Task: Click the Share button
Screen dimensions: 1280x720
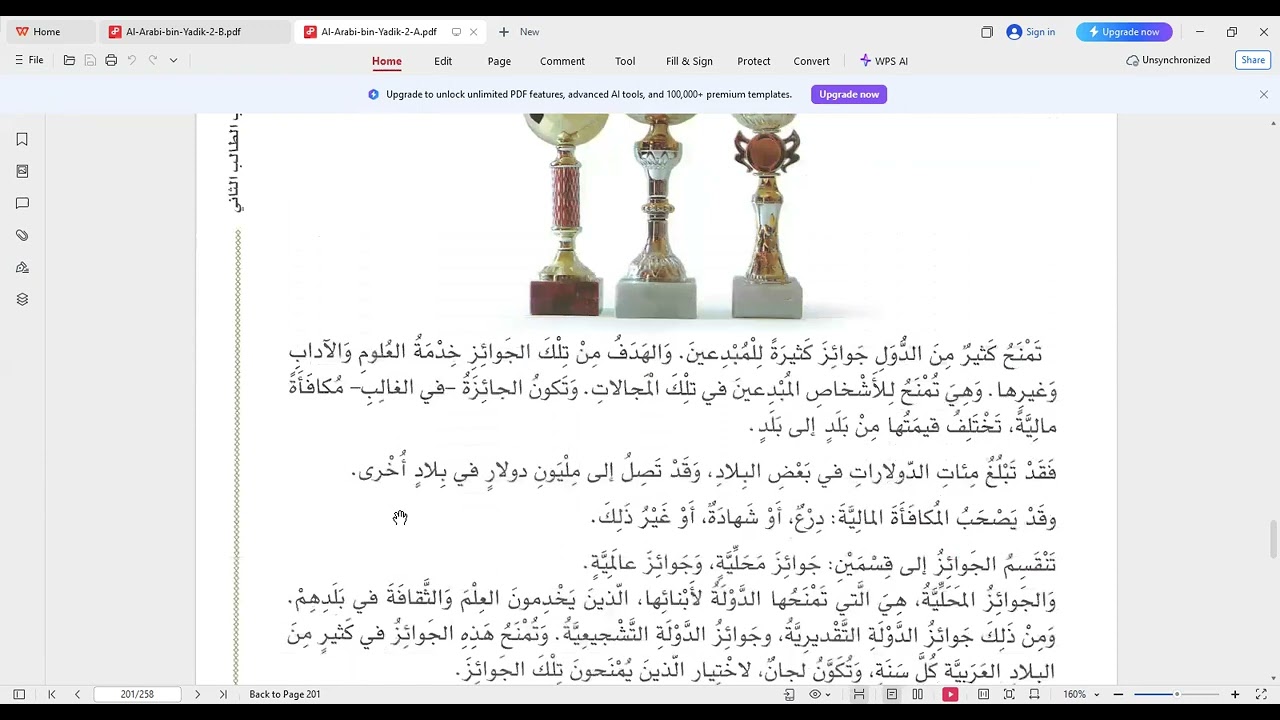Action: 1253,60
